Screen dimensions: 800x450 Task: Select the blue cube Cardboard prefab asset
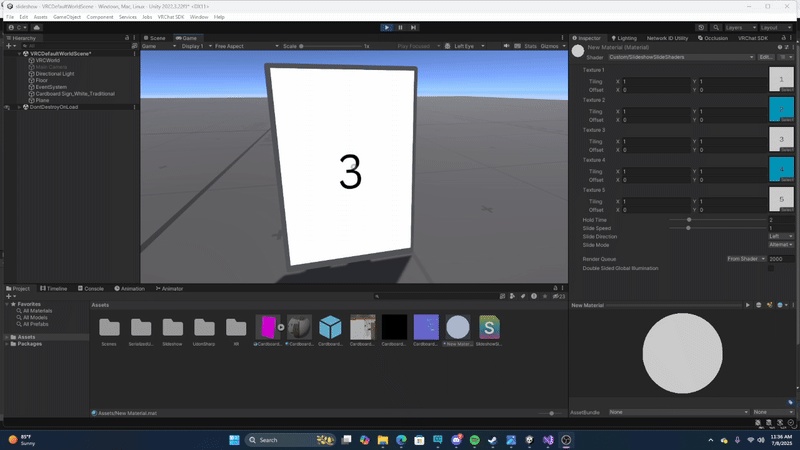click(330, 331)
